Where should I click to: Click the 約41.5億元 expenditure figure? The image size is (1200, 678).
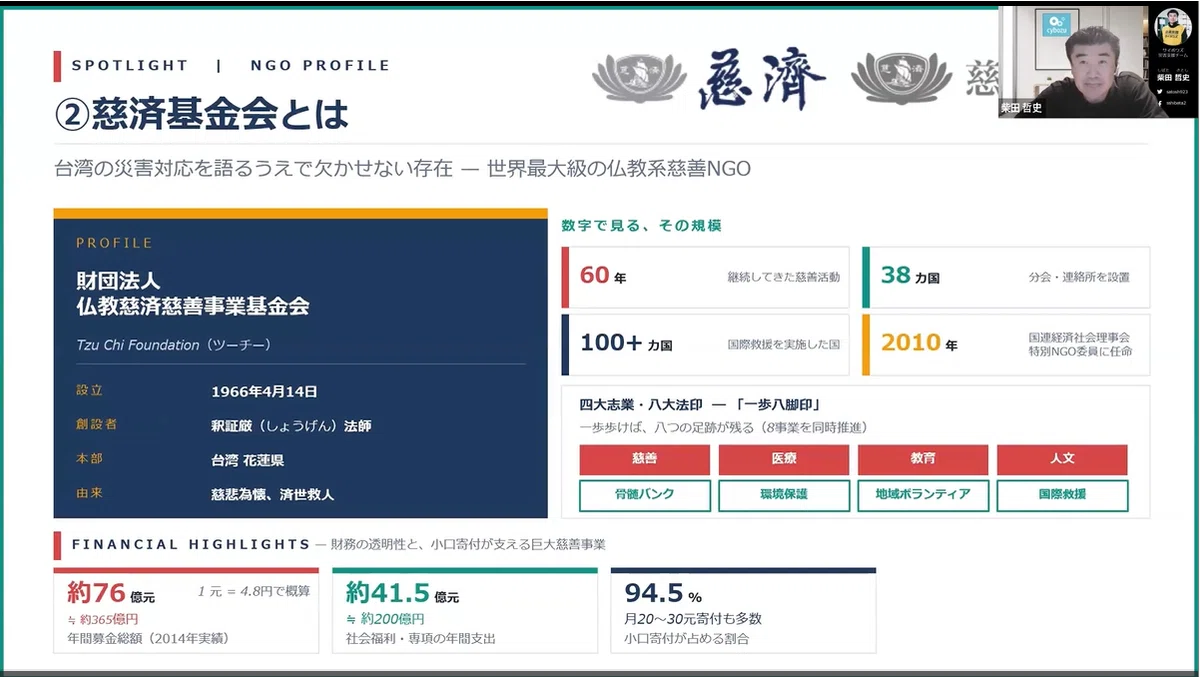pyautogui.click(x=402, y=594)
